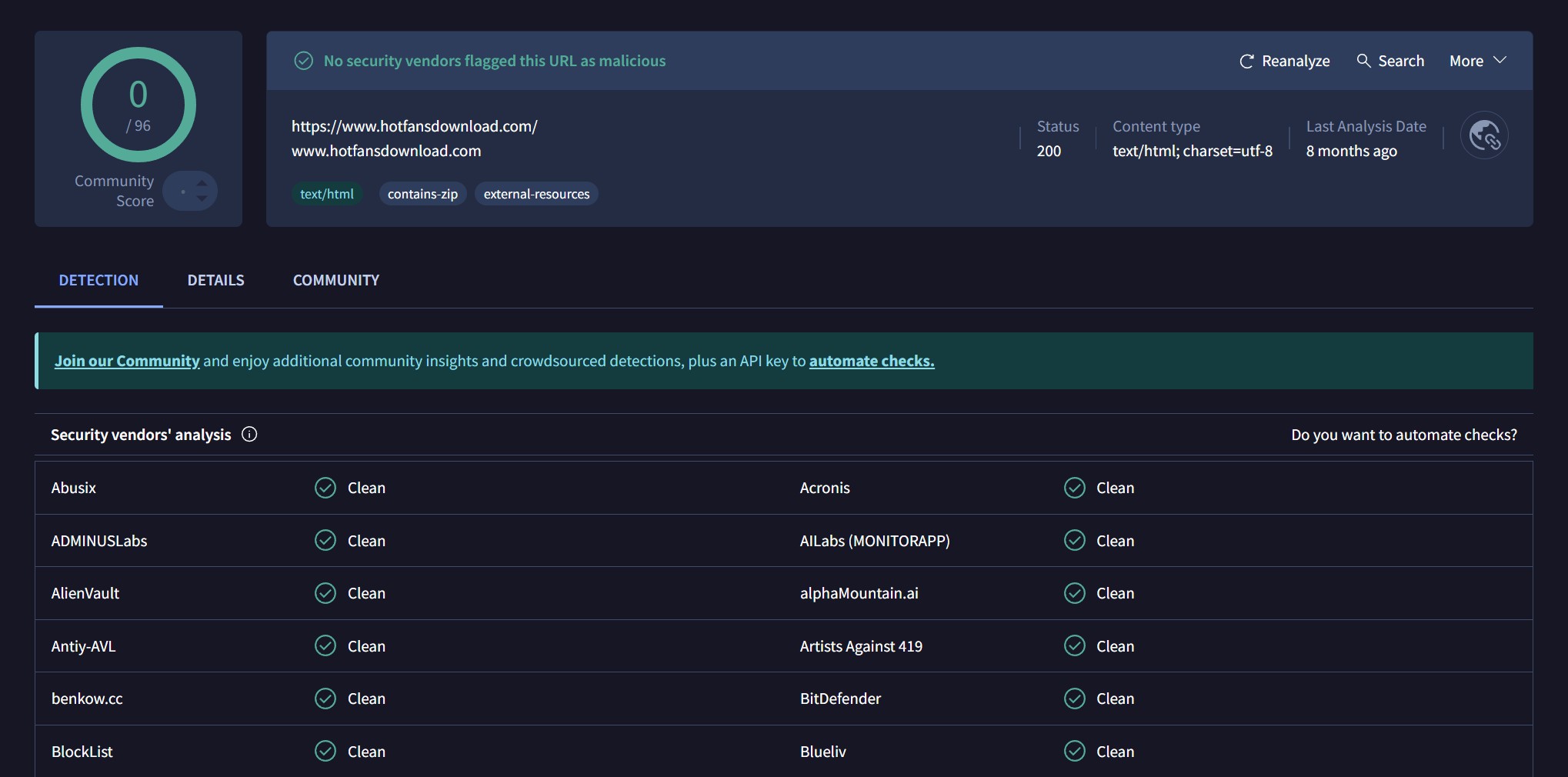Click the Clean check icon for Abusix
Screen dimensions: 1568x777
click(x=325, y=488)
